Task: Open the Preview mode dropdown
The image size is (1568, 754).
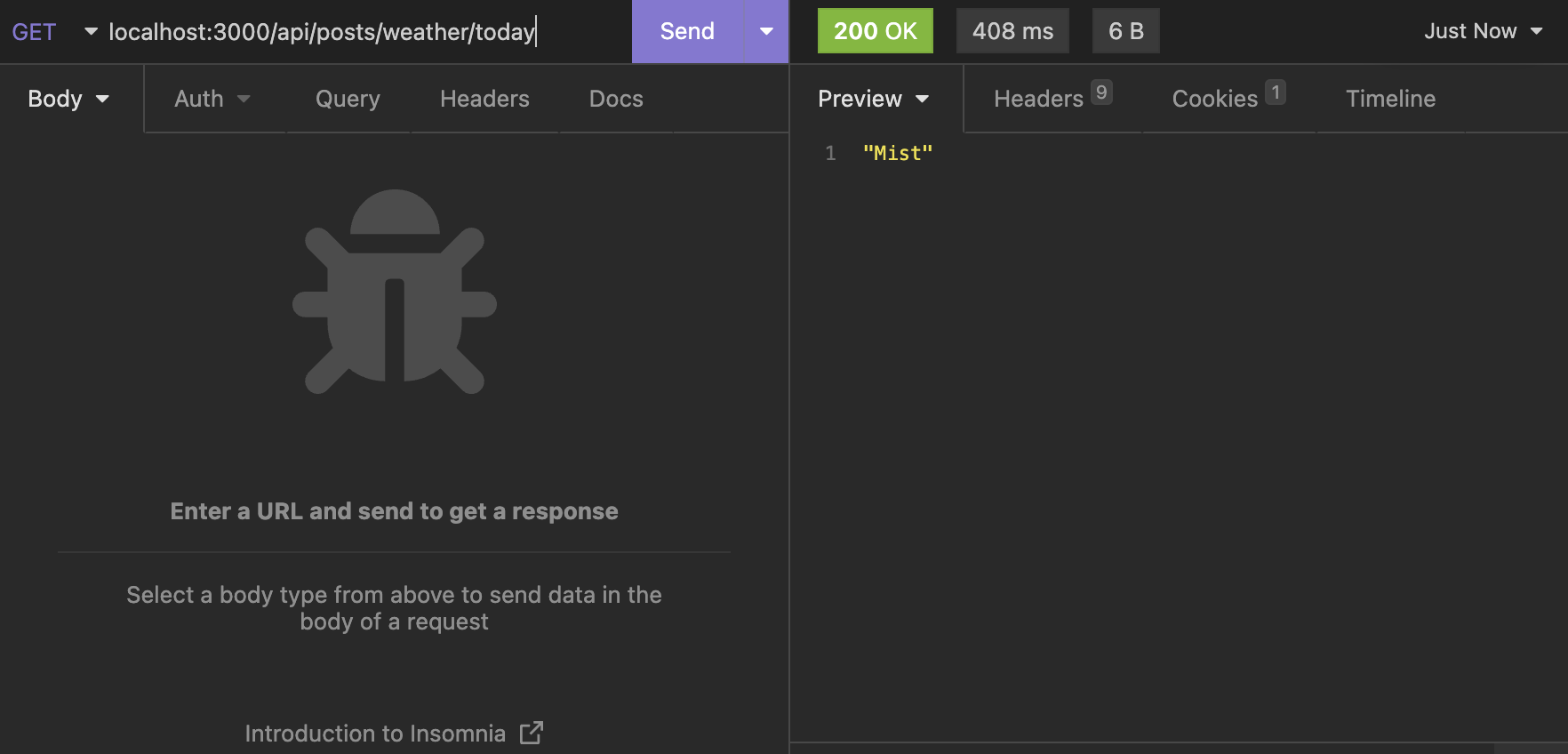Action: click(874, 99)
